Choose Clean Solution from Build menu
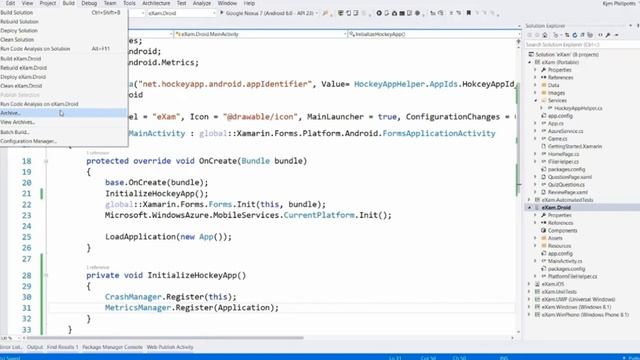Viewport: 640px width, 360px height. point(63,40)
